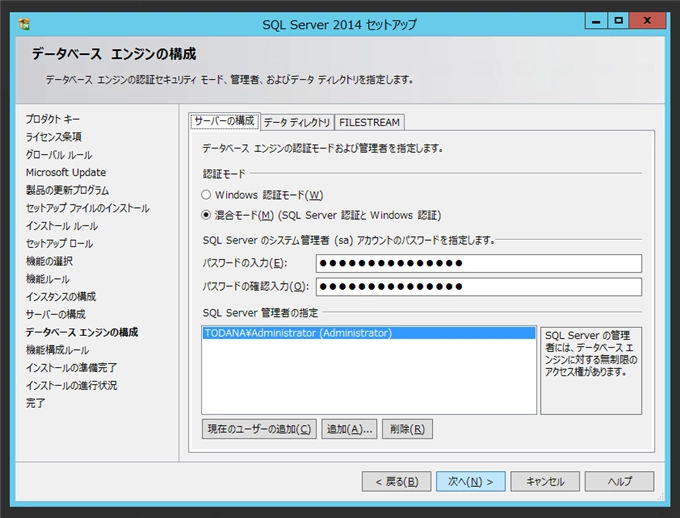Click サーバーの構成 step in sidebar

click(x=55, y=314)
